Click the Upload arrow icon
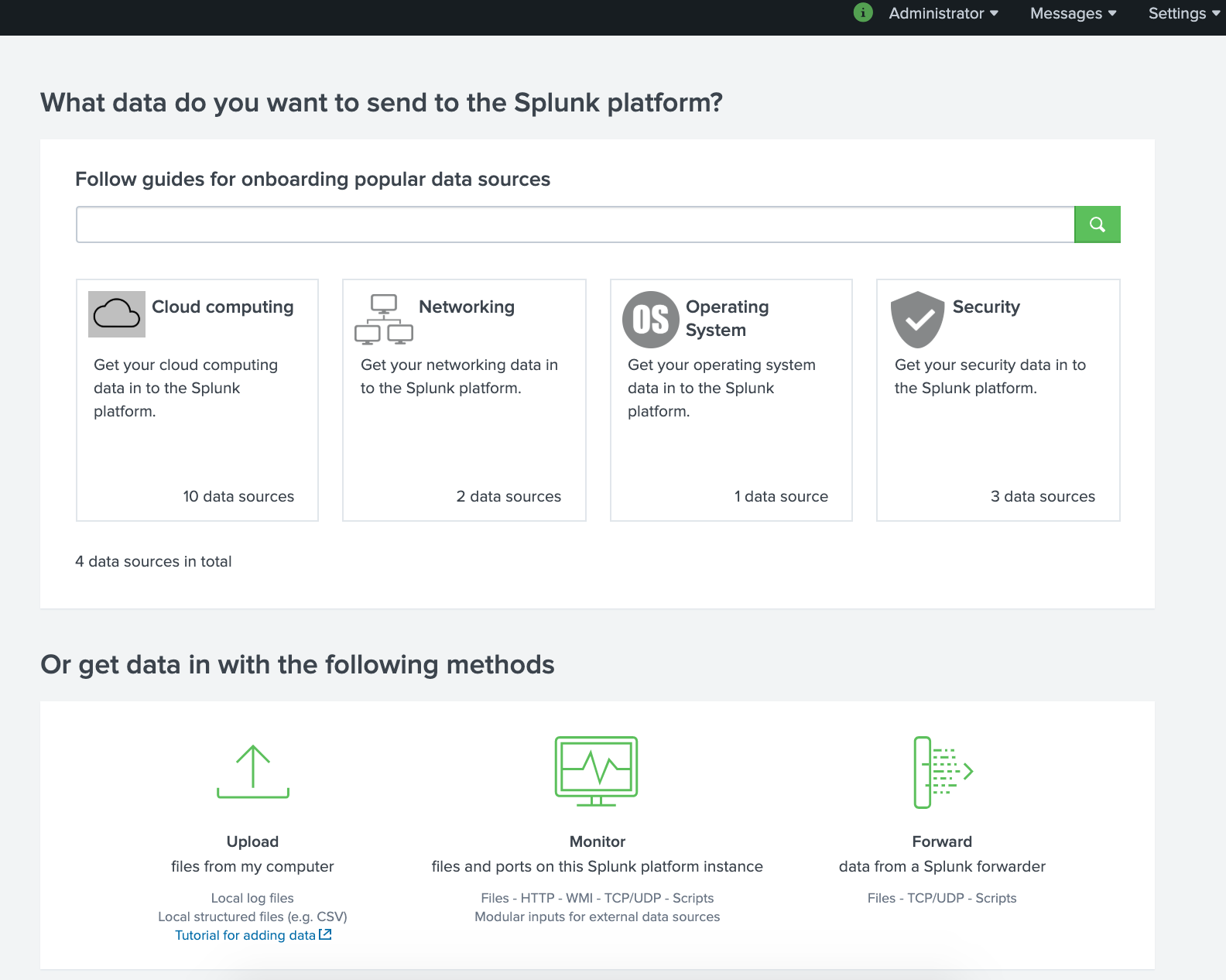 point(253,772)
